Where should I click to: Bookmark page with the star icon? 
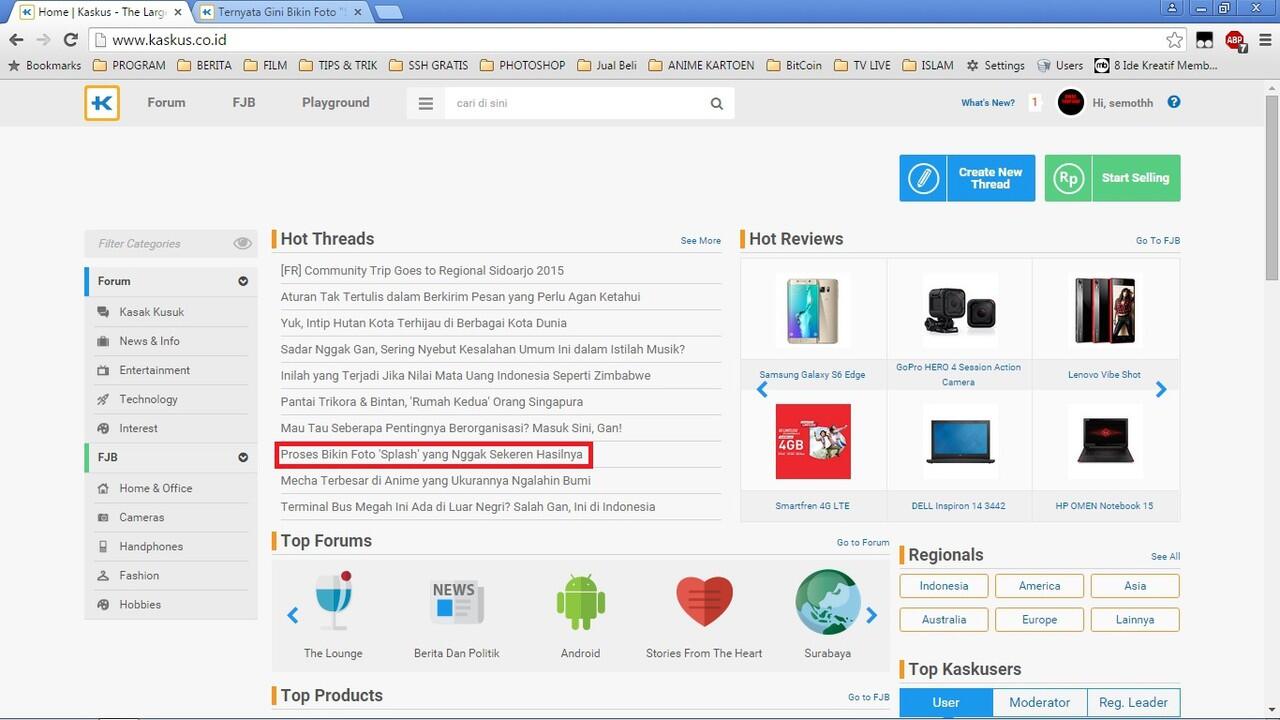[x=1174, y=40]
